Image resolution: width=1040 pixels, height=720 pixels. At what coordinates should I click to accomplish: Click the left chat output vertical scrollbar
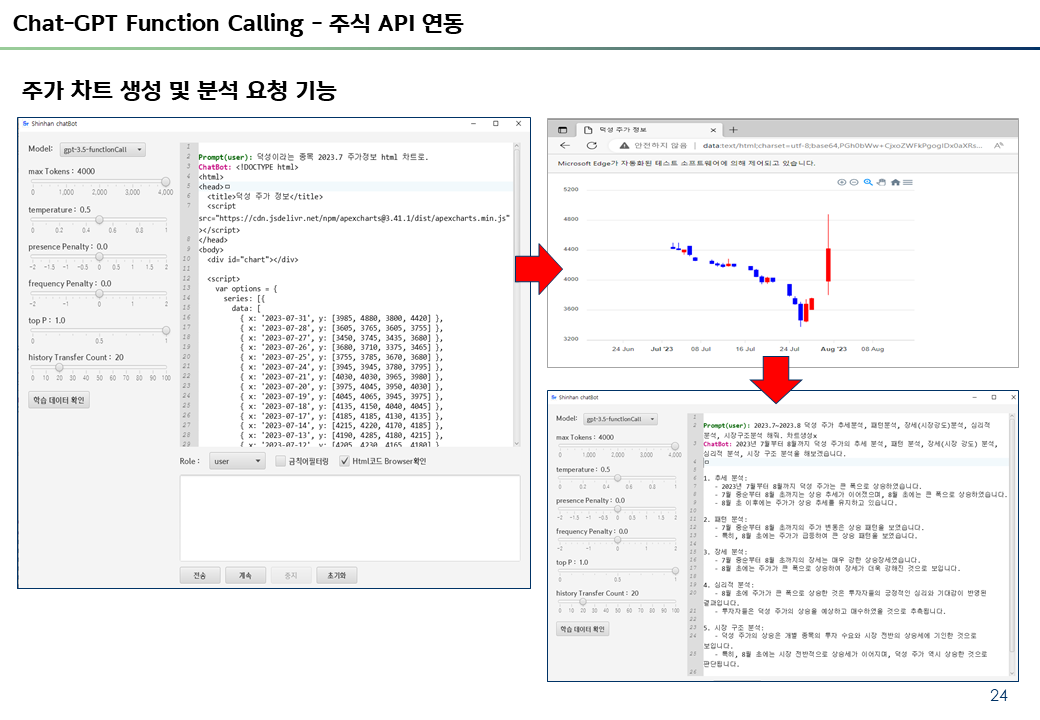(x=517, y=295)
